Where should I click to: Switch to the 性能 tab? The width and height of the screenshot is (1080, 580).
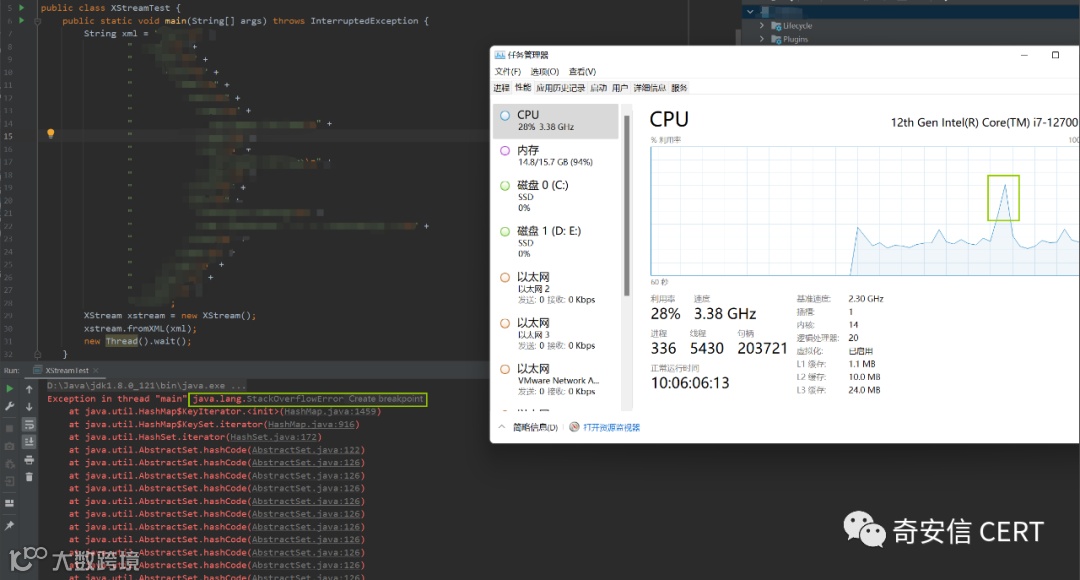523,88
